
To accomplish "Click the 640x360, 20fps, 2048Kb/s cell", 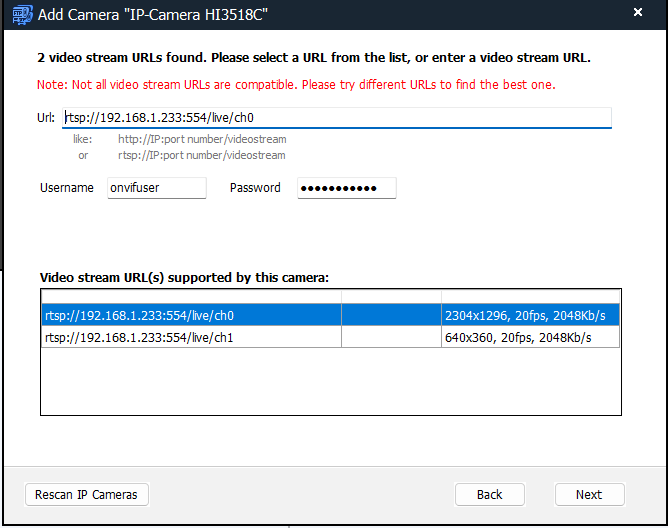I will pos(530,338).
